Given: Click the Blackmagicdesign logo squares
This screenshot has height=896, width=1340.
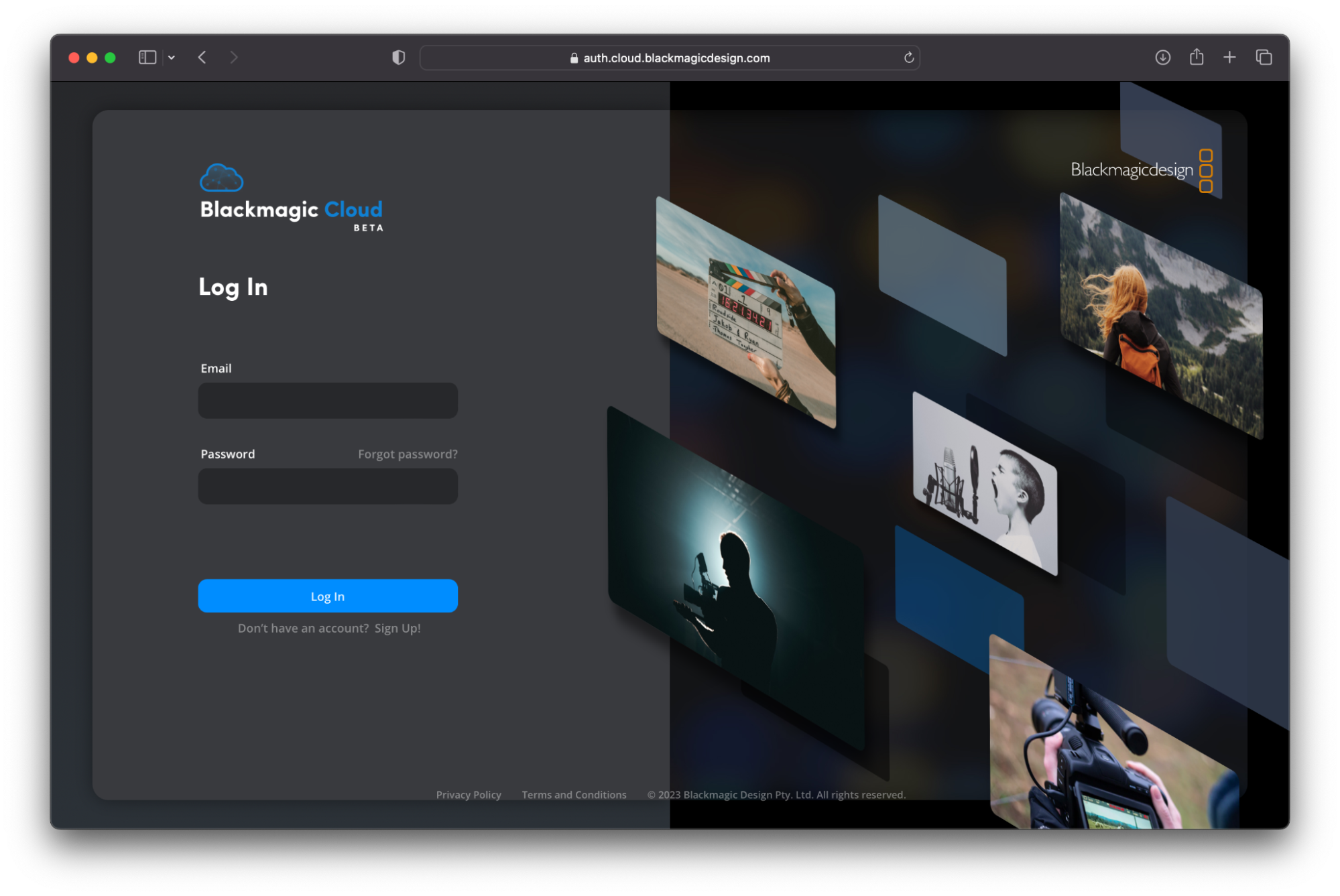Looking at the screenshot, I should 1205,171.
